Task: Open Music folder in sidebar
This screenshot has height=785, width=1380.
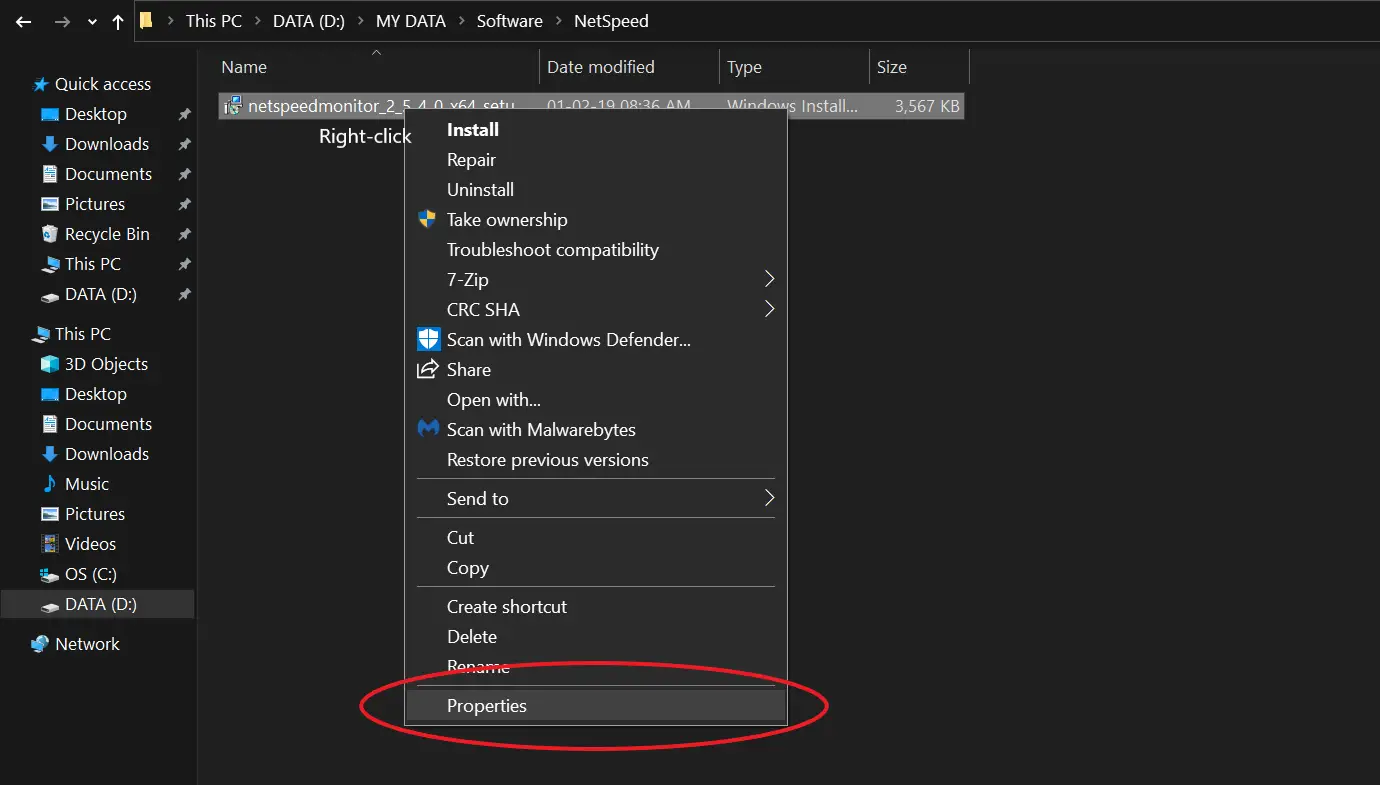Action: click(x=87, y=484)
